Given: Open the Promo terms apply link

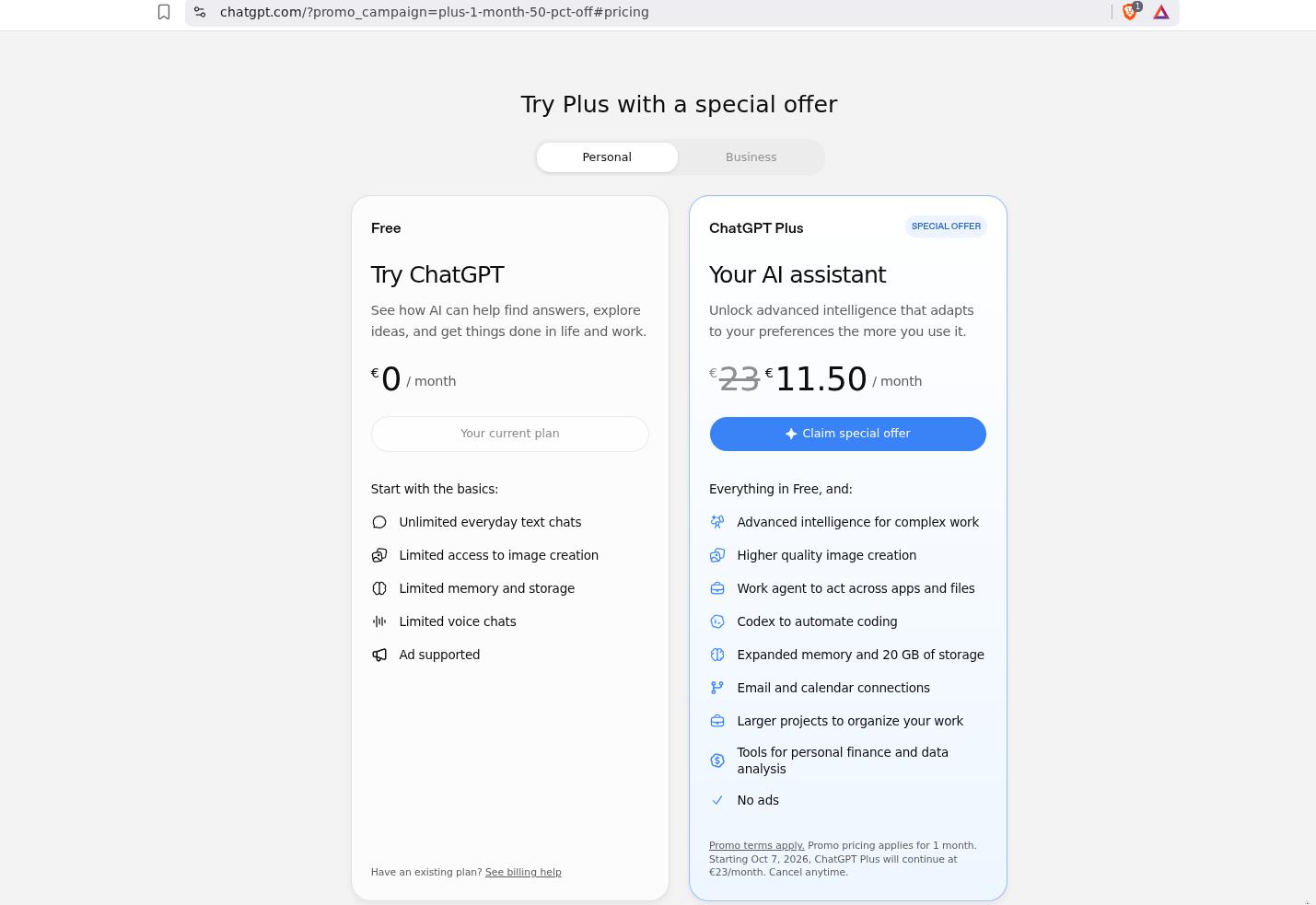Looking at the screenshot, I should (x=756, y=845).
